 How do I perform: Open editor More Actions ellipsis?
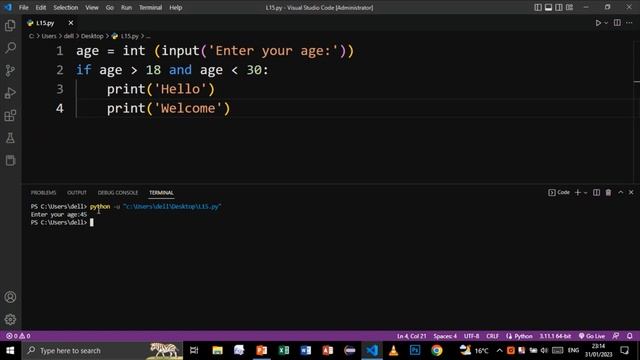(629, 23)
